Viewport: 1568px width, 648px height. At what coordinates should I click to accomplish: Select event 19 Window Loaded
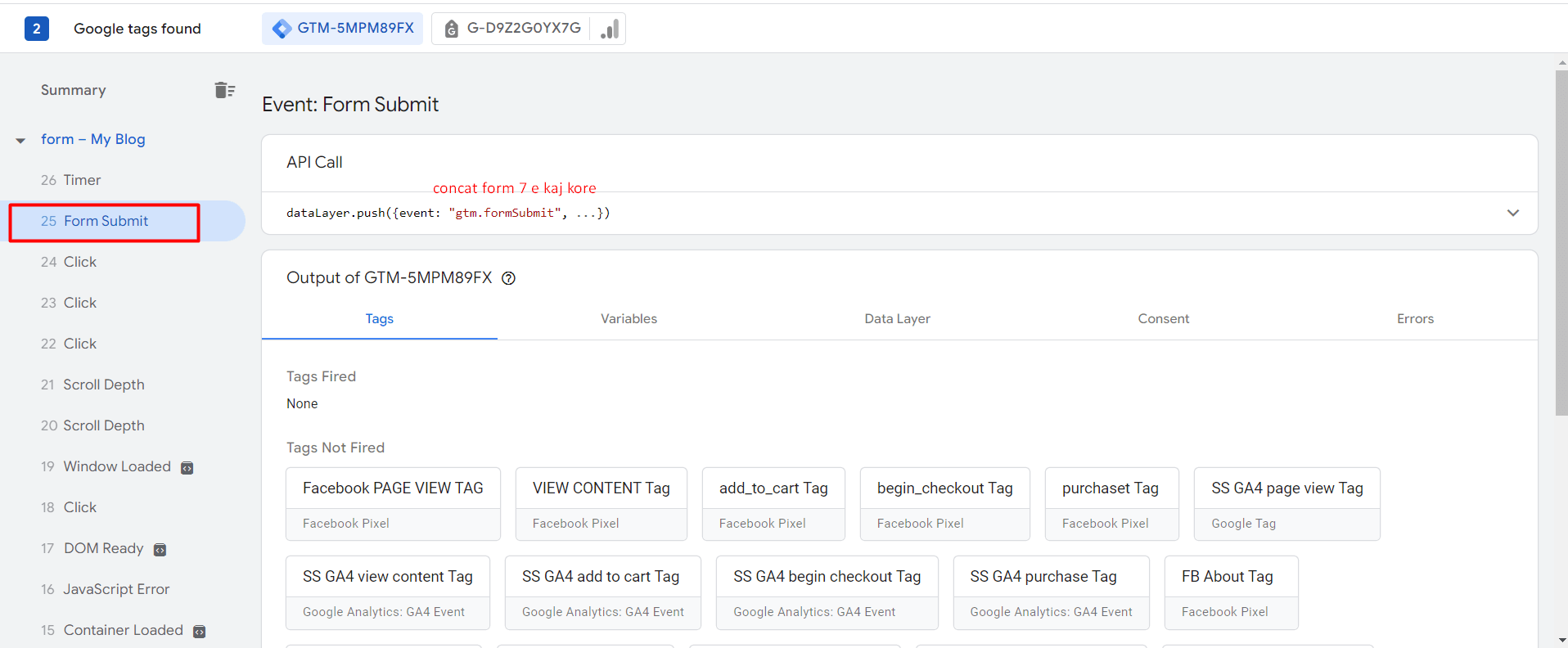pyautogui.click(x=106, y=466)
